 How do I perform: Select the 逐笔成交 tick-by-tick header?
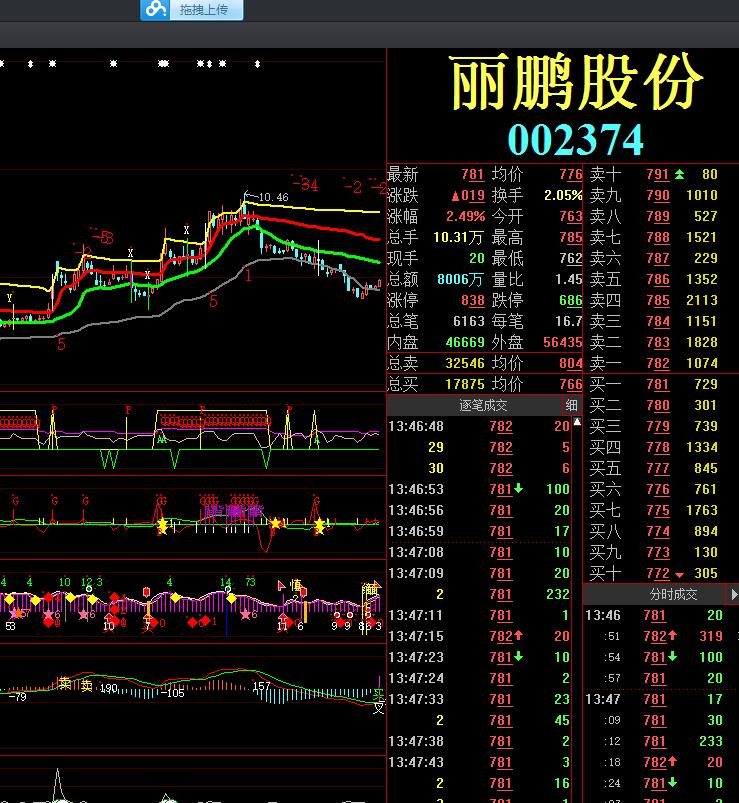pos(483,406)
